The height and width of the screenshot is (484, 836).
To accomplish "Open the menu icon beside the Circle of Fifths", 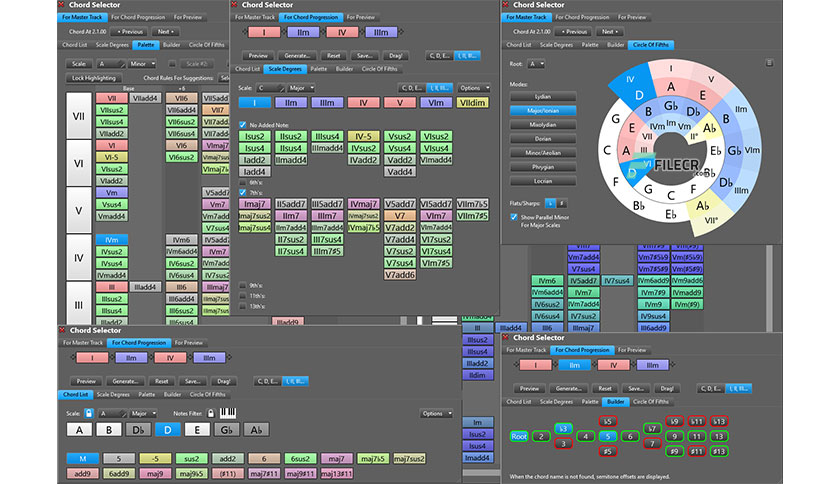I will click(769, 63).
